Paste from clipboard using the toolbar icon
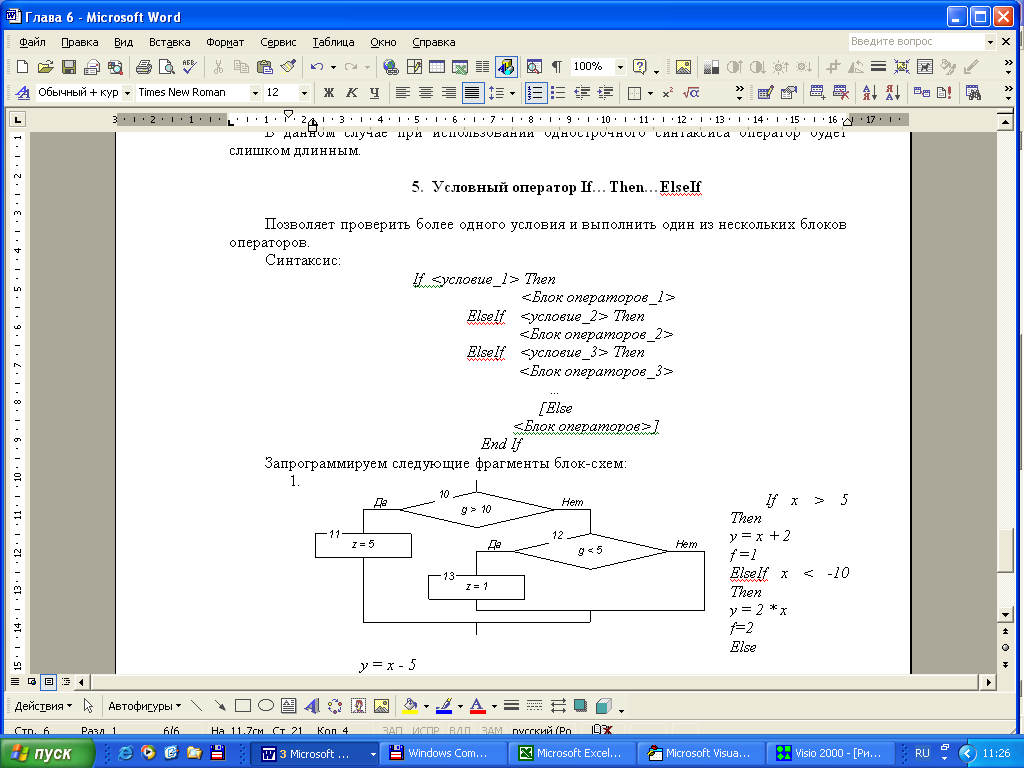 coord(264,67)
